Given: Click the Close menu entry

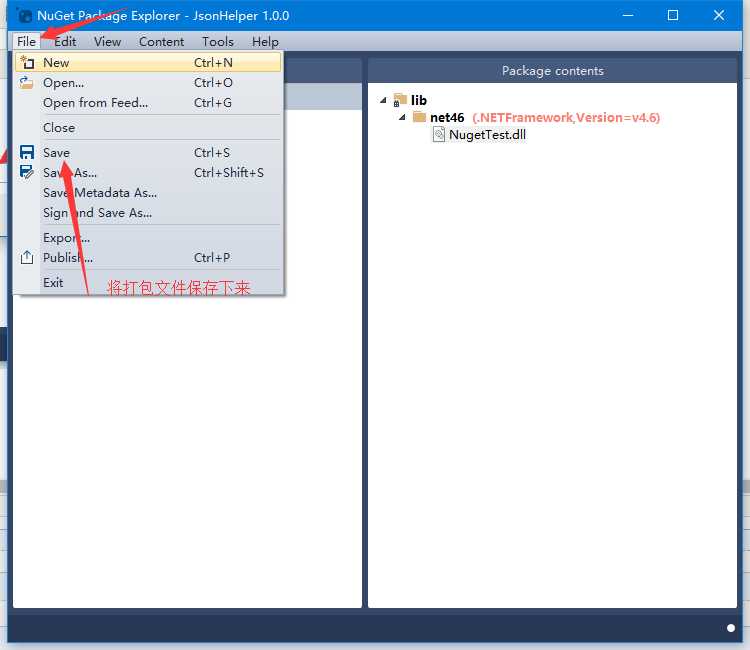Looking at the screenshot, I should [x=148, y=128].
